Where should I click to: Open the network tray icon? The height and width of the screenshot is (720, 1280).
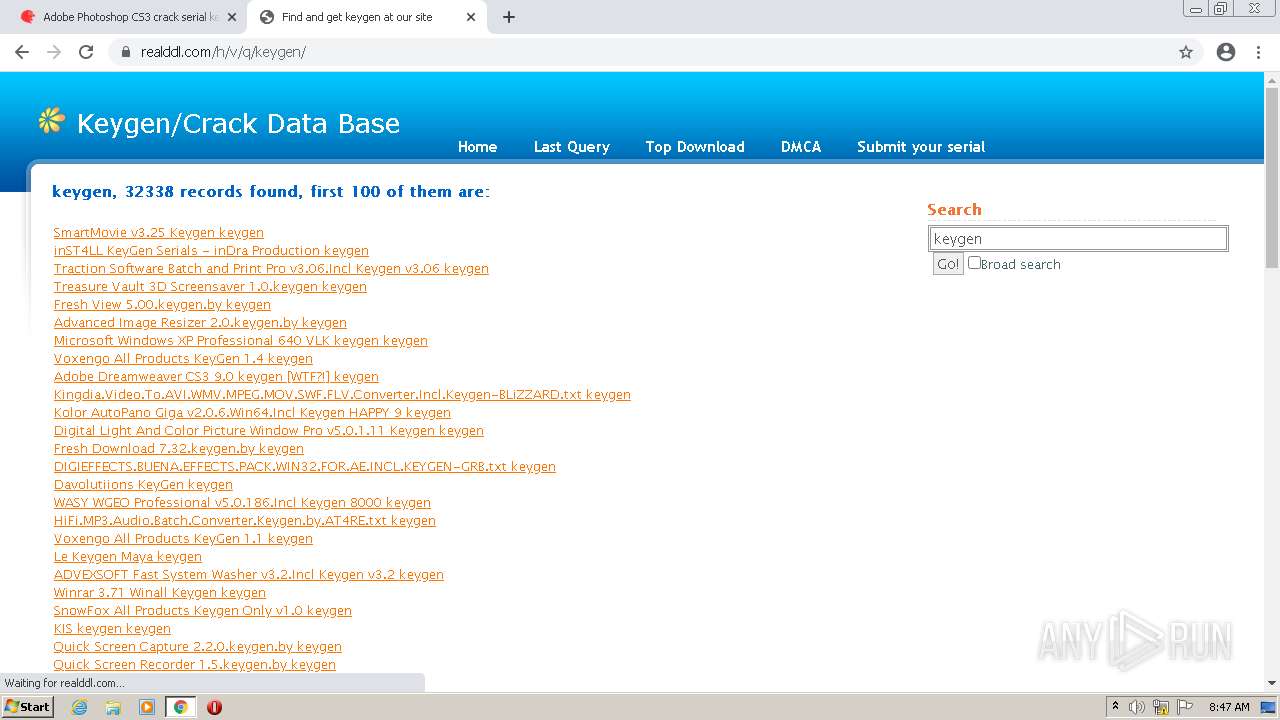[1161, 707]
